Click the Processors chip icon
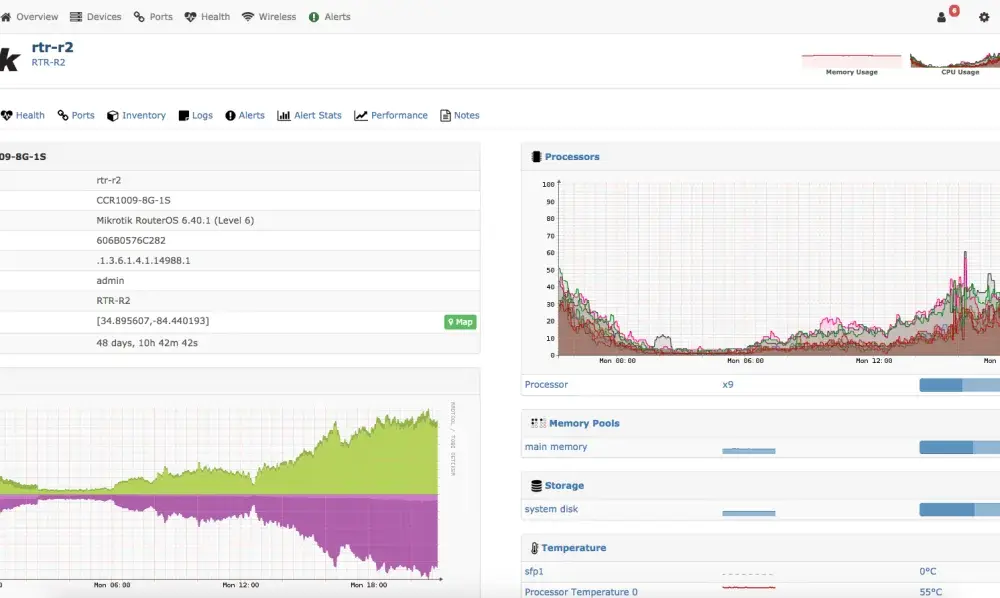 point(536,157)
